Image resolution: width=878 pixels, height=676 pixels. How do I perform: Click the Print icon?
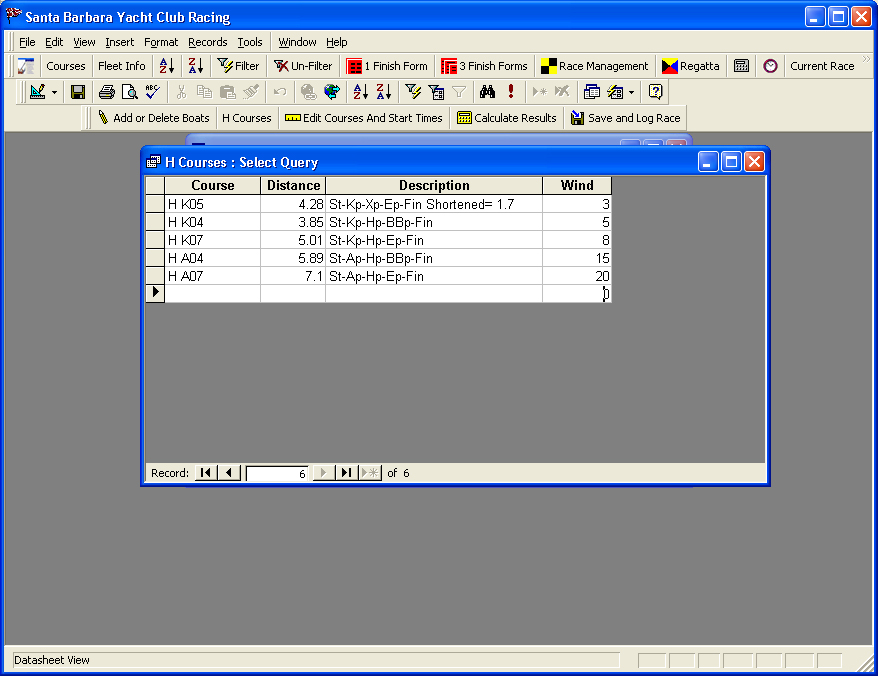coord(106,92)
